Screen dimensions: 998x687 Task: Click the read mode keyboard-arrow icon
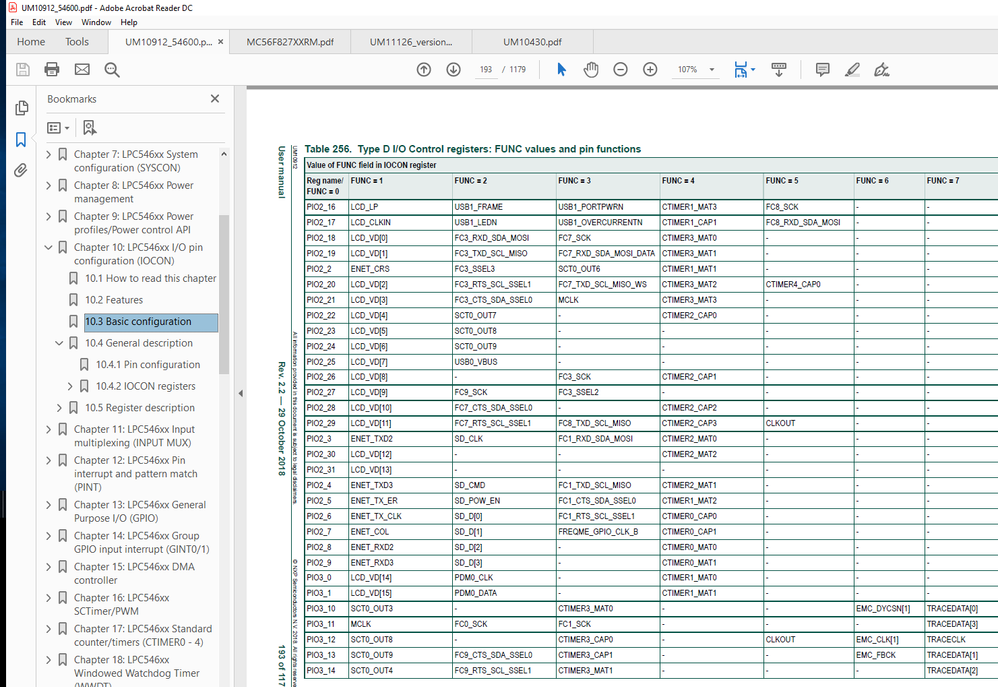[x=778, y=69]
